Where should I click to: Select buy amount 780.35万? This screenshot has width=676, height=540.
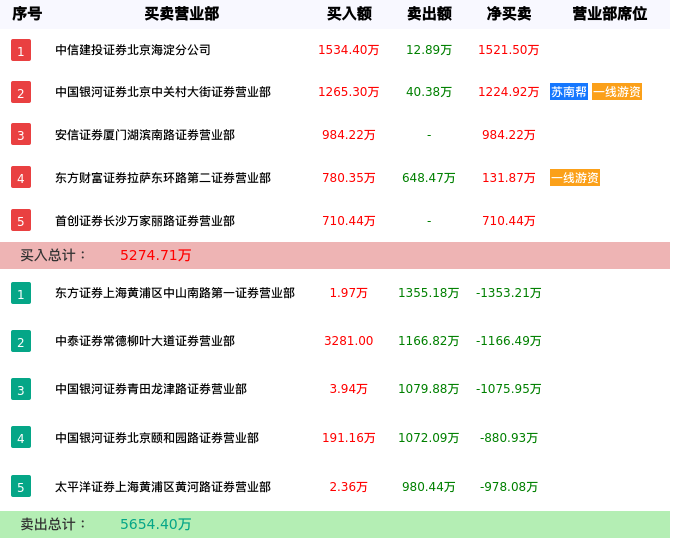tap(349, 178)
